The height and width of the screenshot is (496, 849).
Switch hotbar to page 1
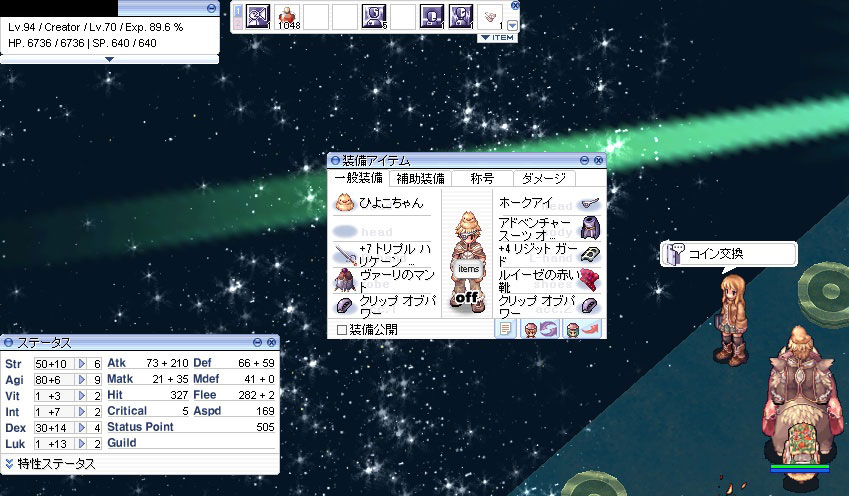pos(238,10)
